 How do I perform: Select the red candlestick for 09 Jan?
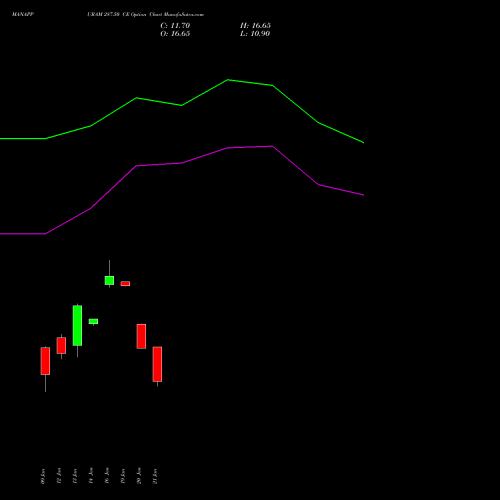click(45, 361)
